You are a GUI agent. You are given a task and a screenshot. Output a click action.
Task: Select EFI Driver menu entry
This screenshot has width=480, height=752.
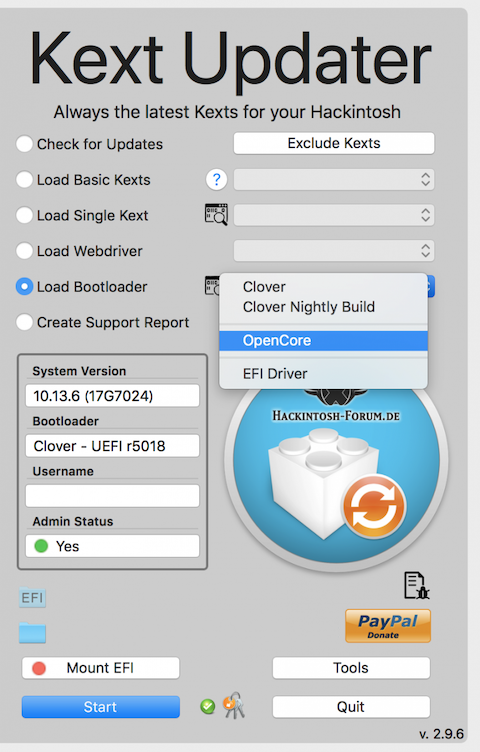point(323,374)
